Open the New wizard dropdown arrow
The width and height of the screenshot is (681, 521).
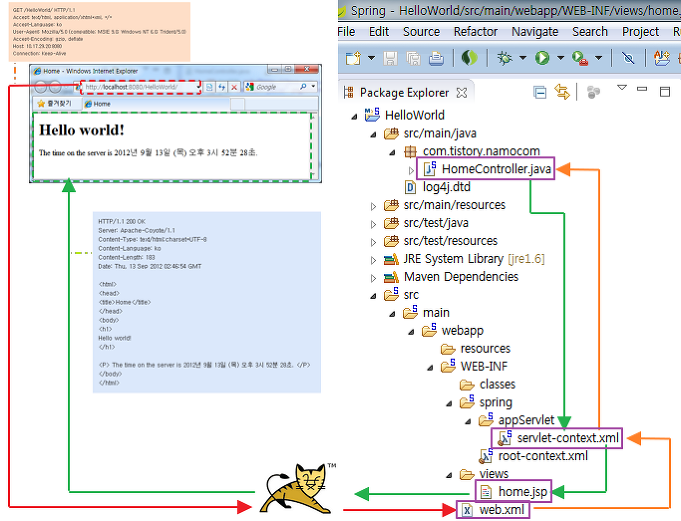(x=371, y=58)
